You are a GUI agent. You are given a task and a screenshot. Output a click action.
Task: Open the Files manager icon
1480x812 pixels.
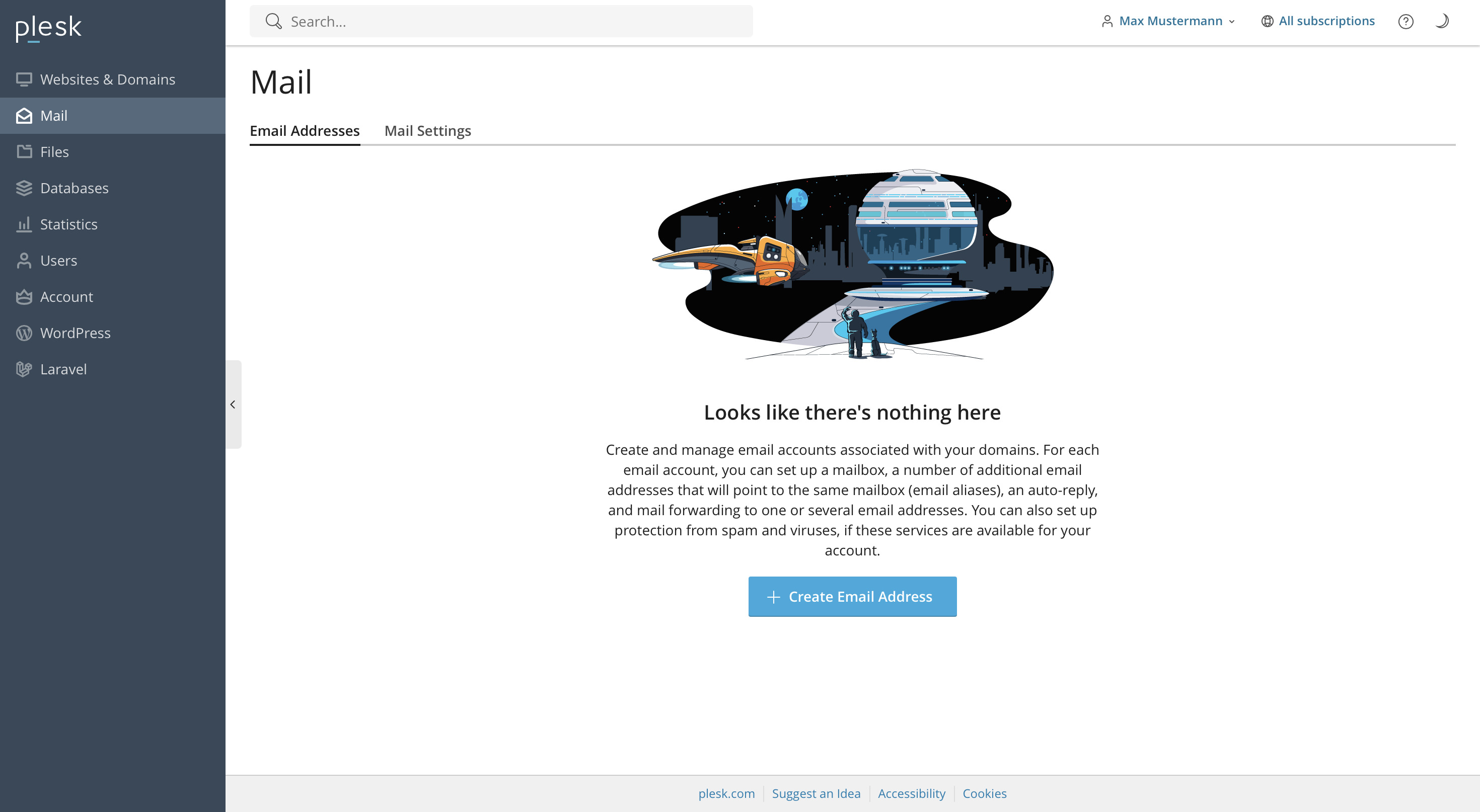click(x=24, y=151)
